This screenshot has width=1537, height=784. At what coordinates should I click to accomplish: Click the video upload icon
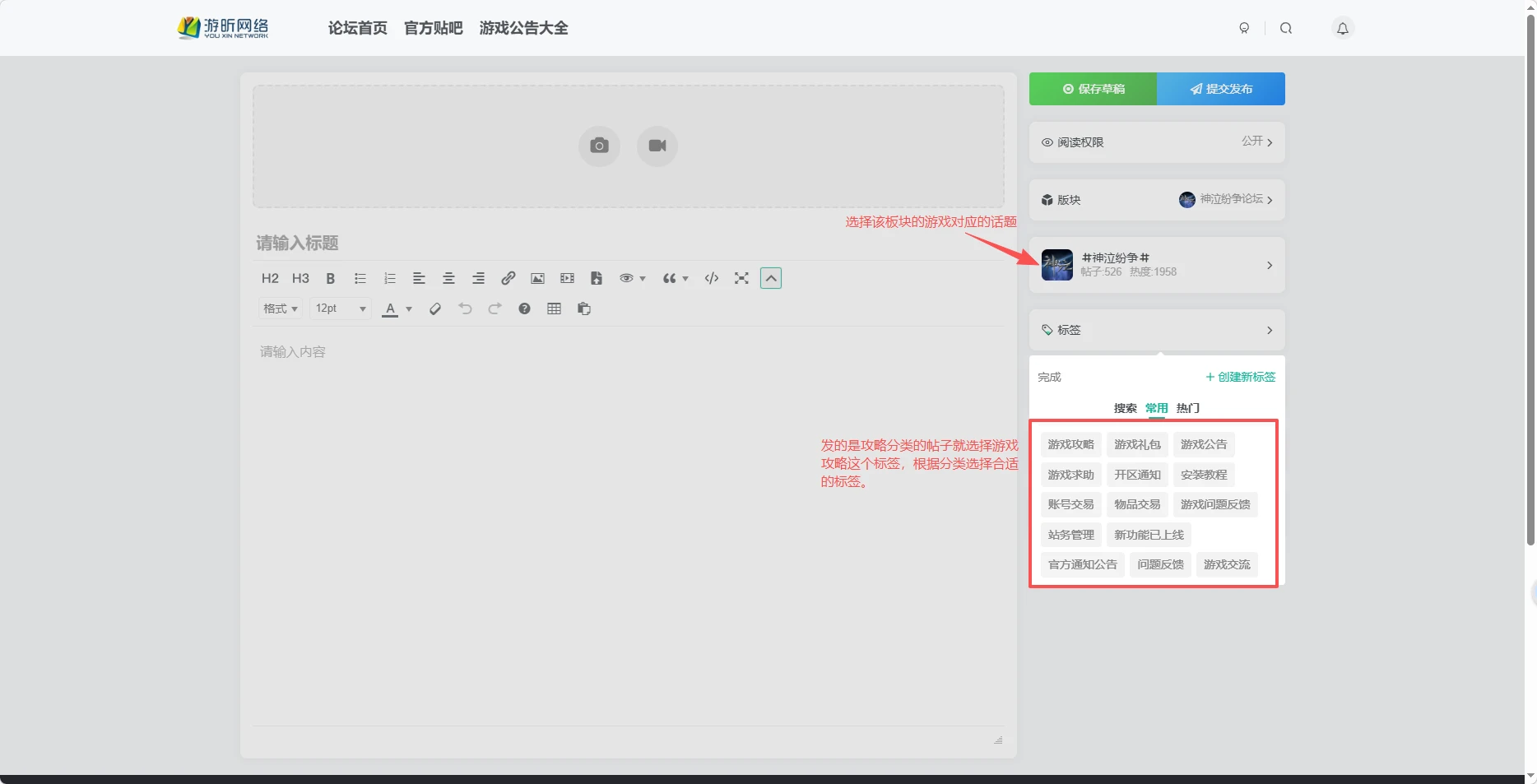[x=657, y=146]
